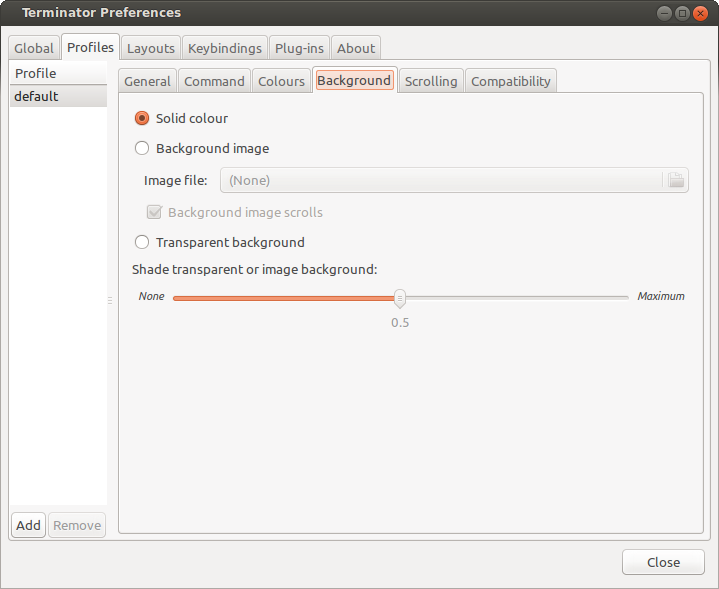Open the image file browse folder icon
This screenshot has width=719, height=589.
[675, 180]
